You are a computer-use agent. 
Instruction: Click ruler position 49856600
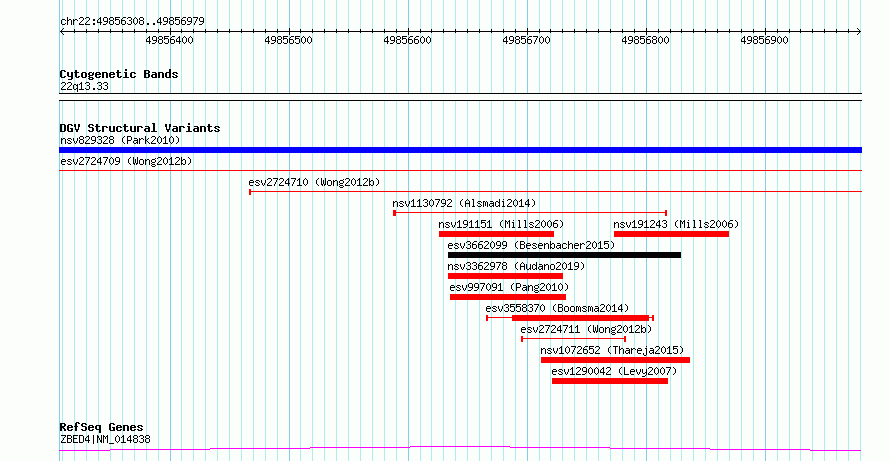click(408, 40)
